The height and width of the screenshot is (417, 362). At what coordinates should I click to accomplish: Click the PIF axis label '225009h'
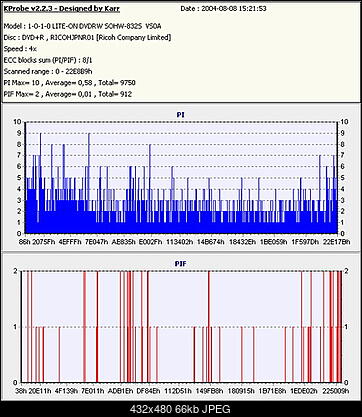[335, 391]
